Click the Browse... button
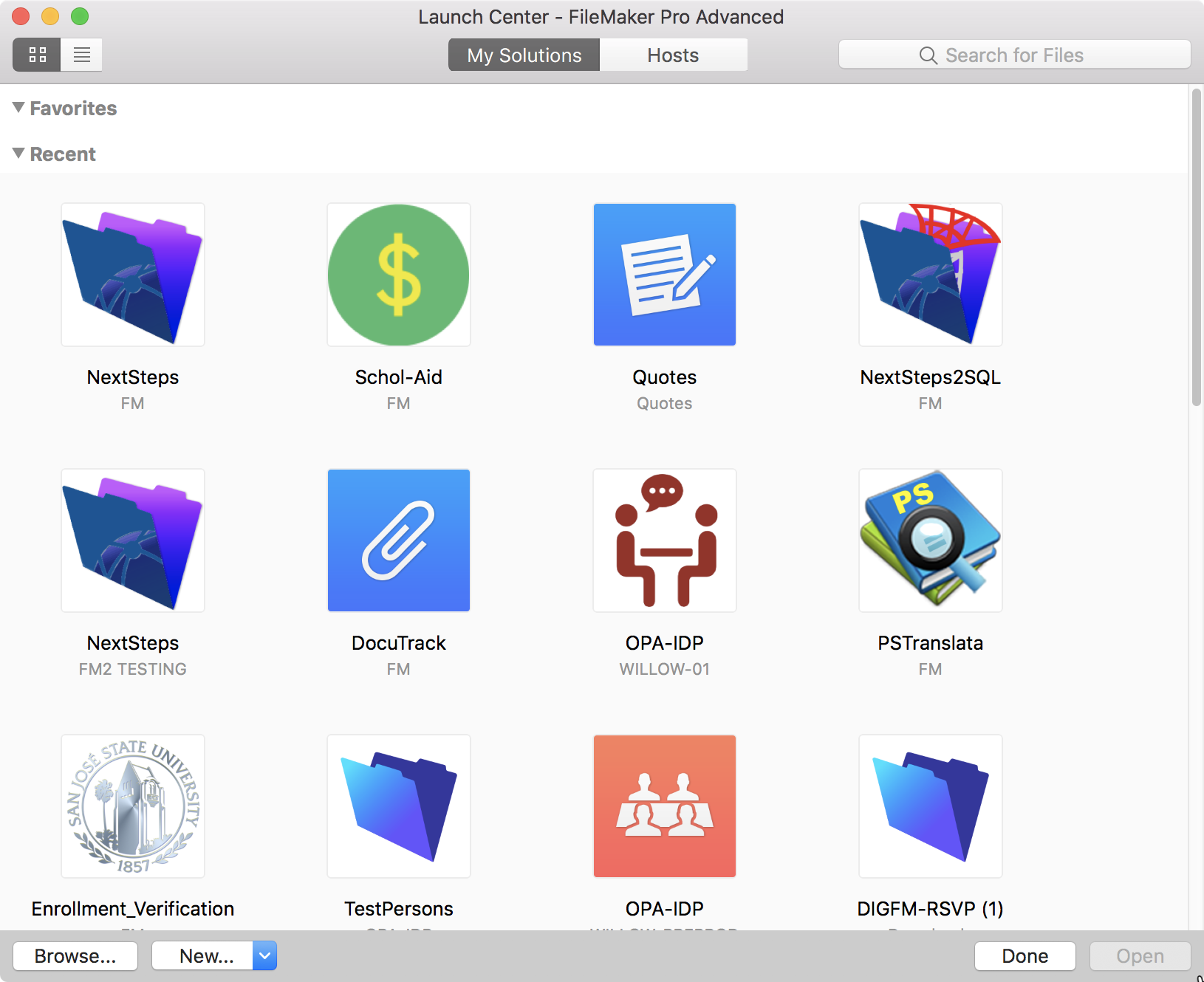The image size is (1204, 982). click(75, 955)
